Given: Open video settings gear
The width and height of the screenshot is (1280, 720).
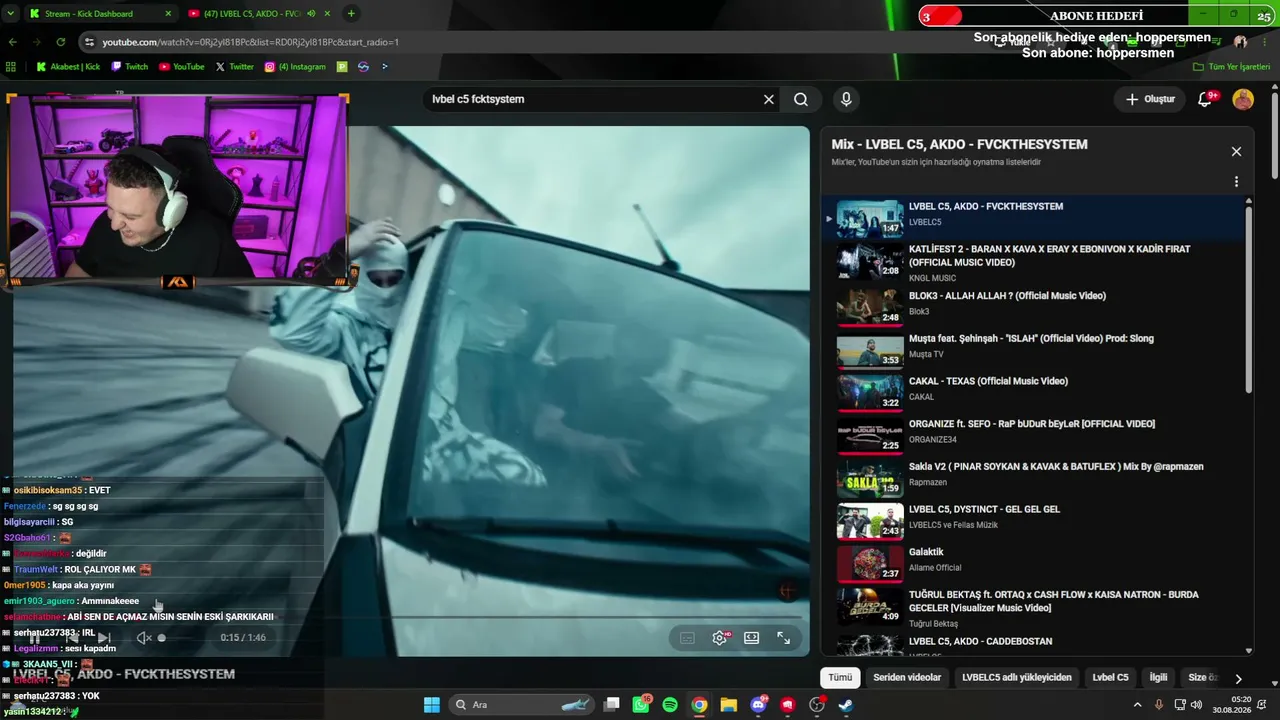Looking at the screenshot, I should point(719,638).
